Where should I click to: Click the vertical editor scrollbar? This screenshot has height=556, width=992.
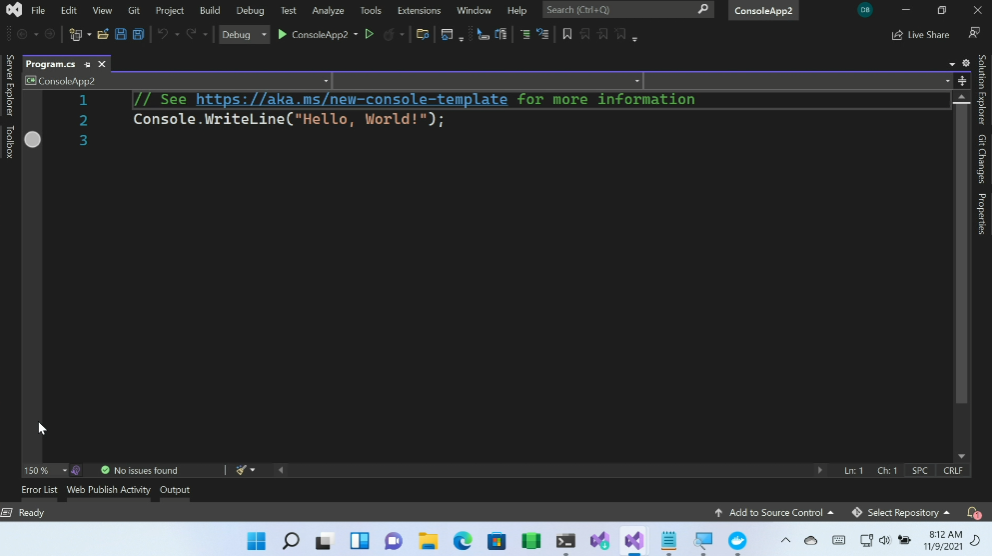961,250
